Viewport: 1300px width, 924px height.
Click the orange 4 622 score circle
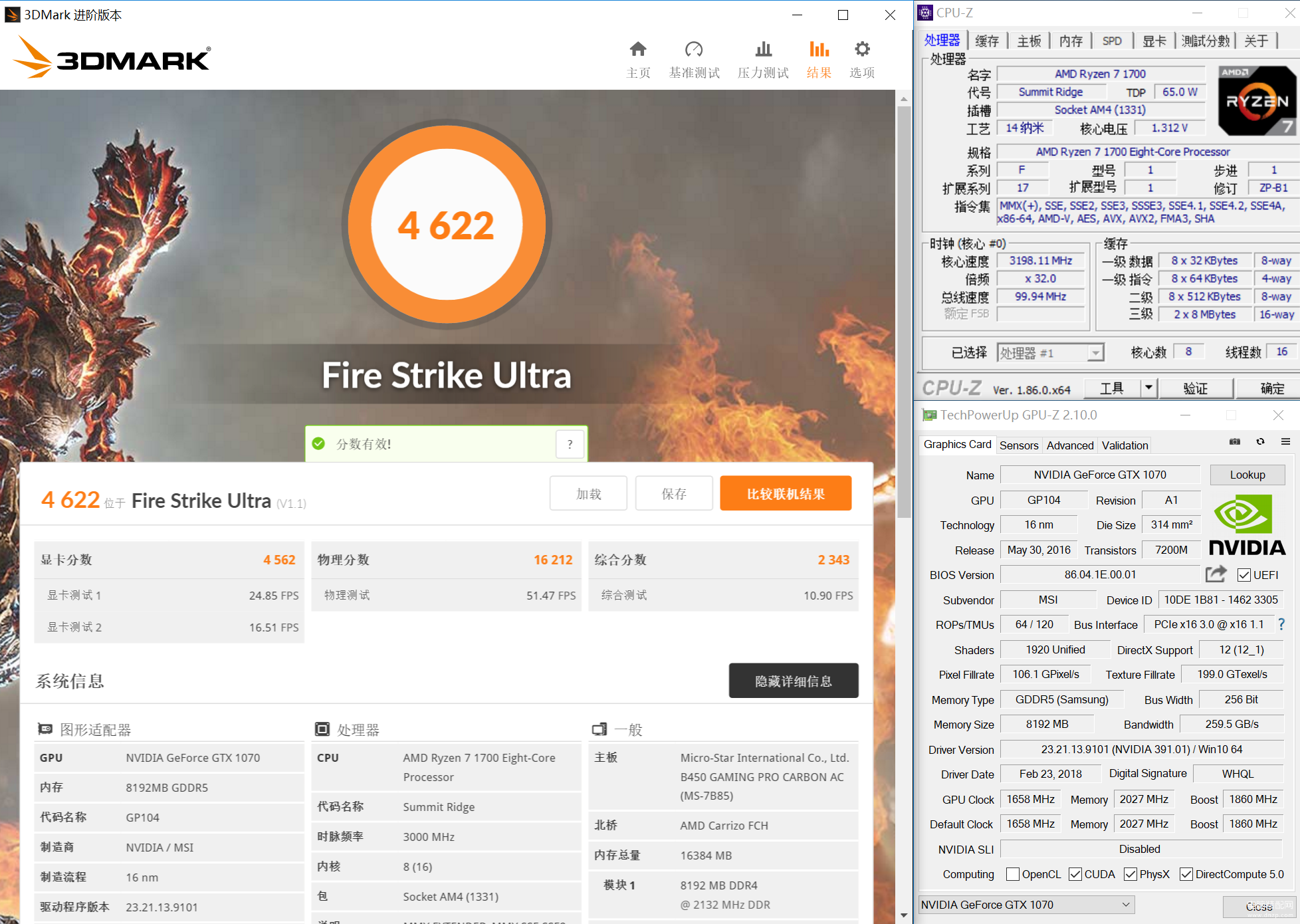tap(447, 226)
